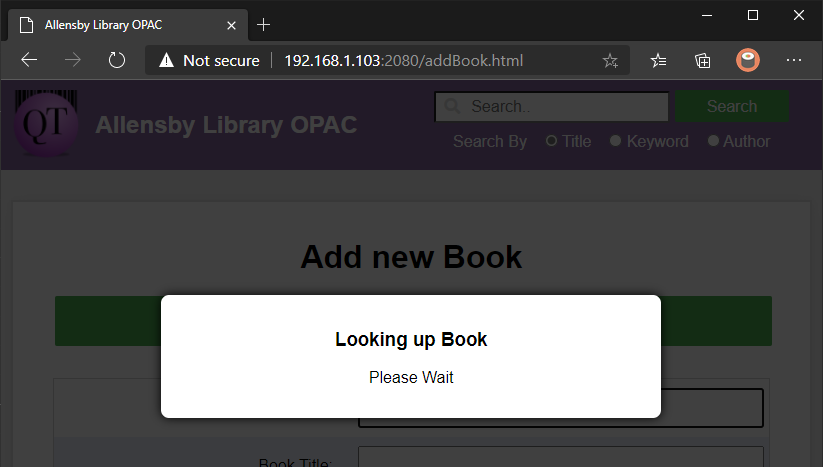Select the Keyword search radio button

point(615,141)
